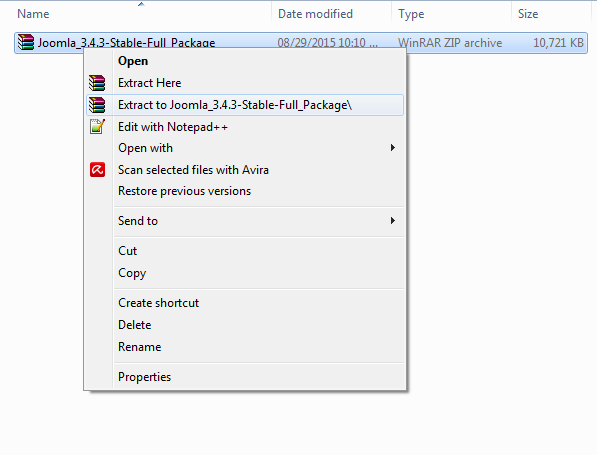597x455 pixels.
Task: Expand the Open with submenu arrow
Action: [x=393, y=147]
